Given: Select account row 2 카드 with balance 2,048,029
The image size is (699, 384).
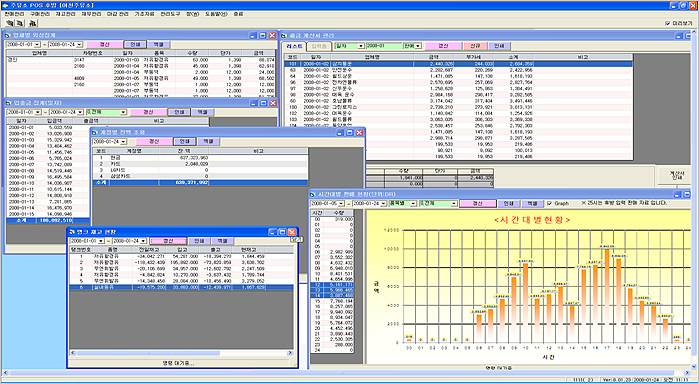Looking at the screenshot, I should pyautogui.click(x=200, y=164).
